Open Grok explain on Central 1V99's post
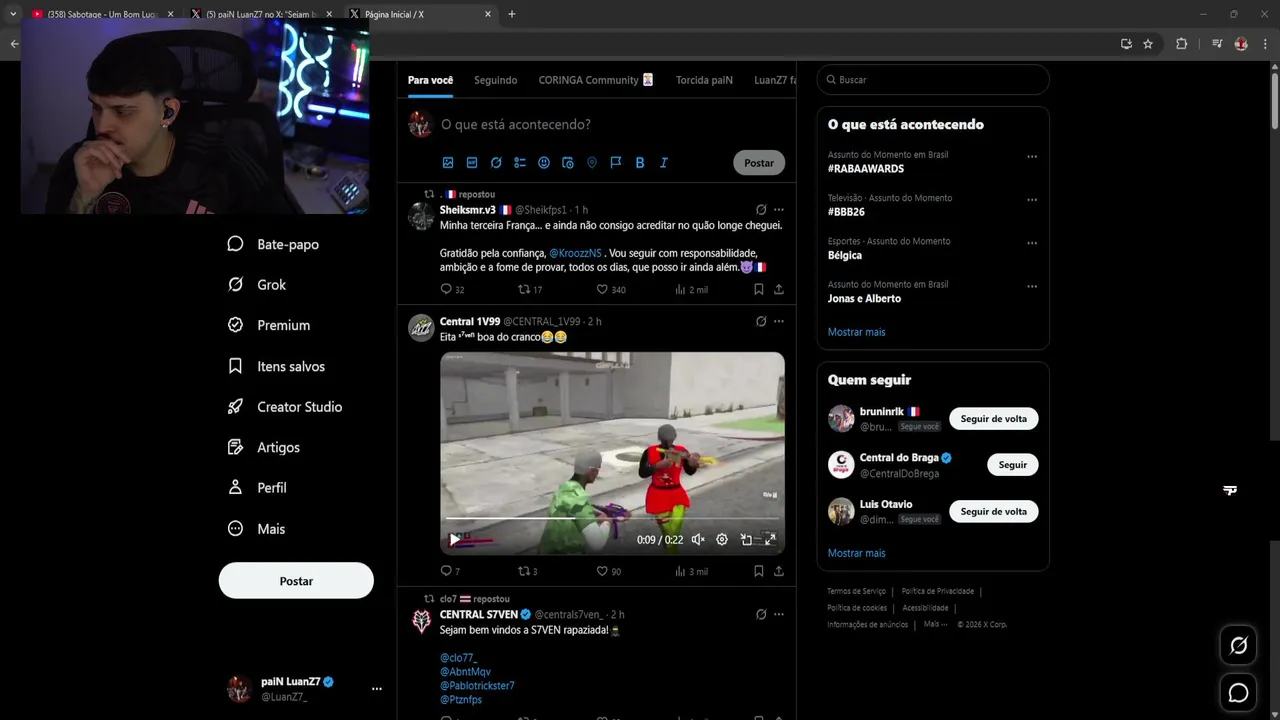The width and height of the screenshot is (1280, 720). click(x=761, y=322)
